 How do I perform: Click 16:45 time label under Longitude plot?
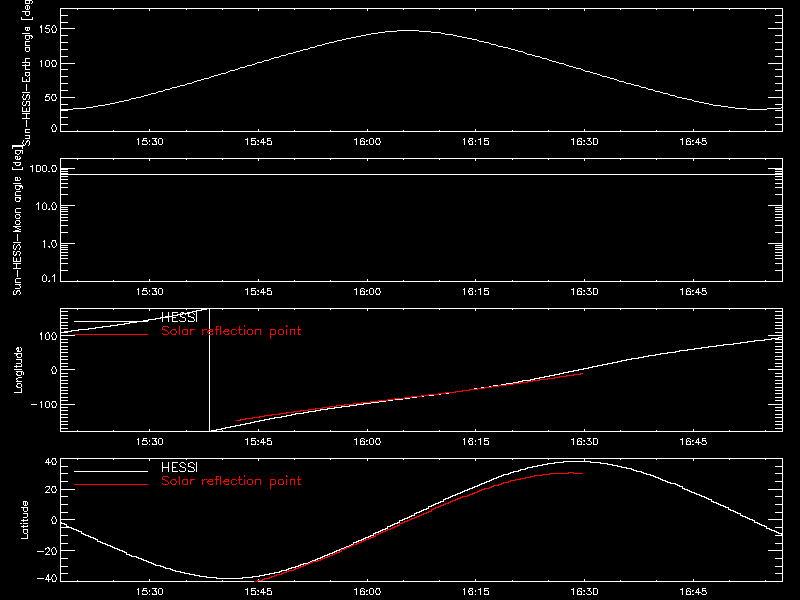tap(693, 442)
